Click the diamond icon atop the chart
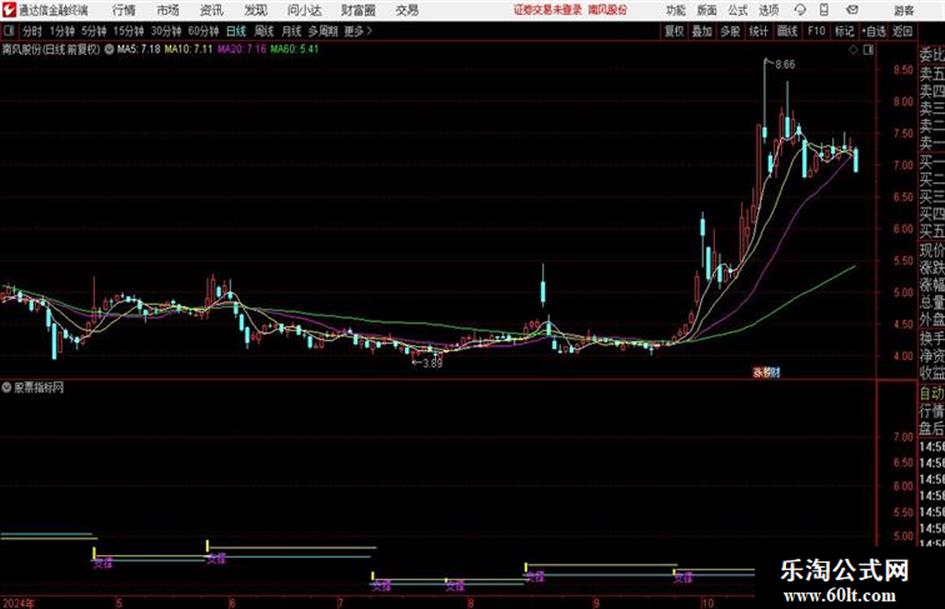The height and width of the screenshot is (609, 945). [853, 51]
